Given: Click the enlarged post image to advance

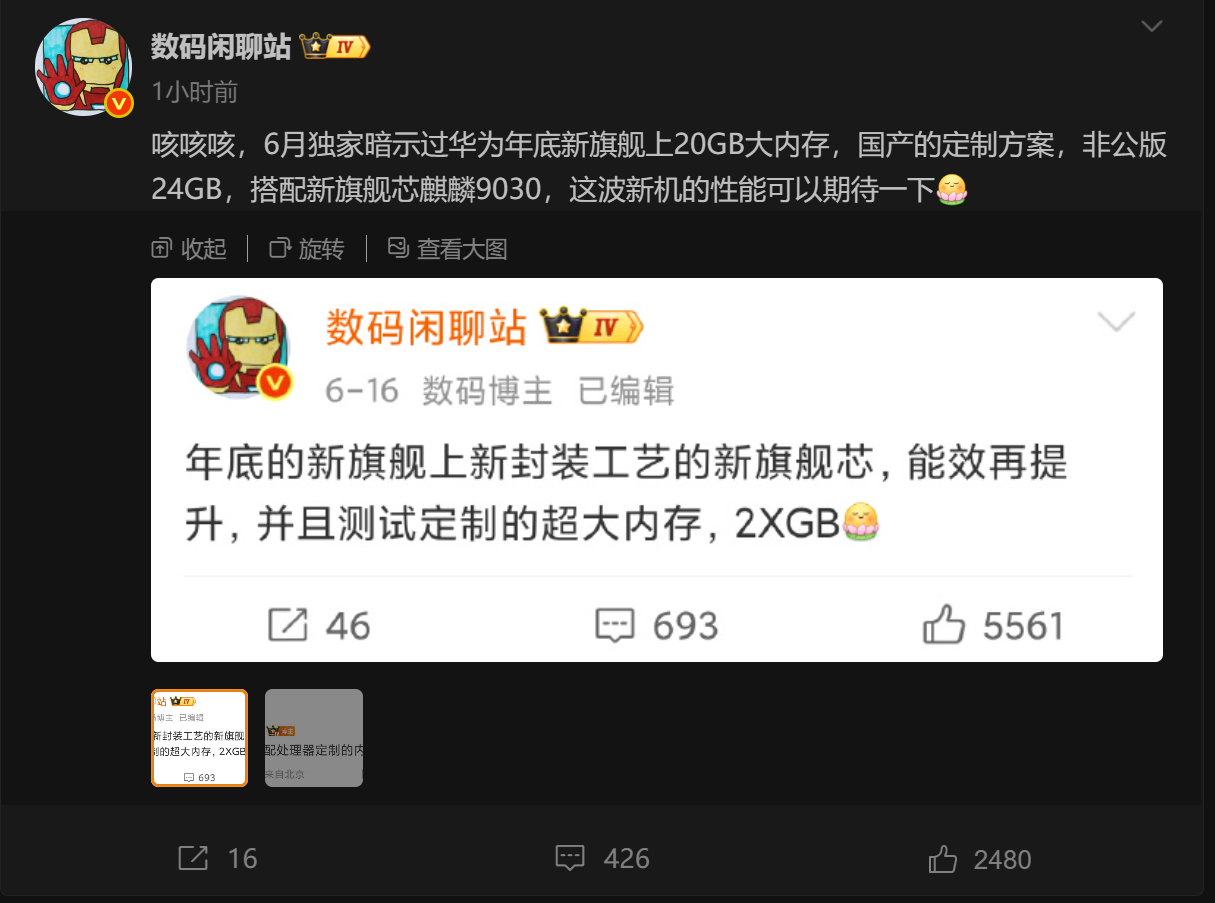Looking at the screenshot, I should pyautogui.click(x=656, y=470).
